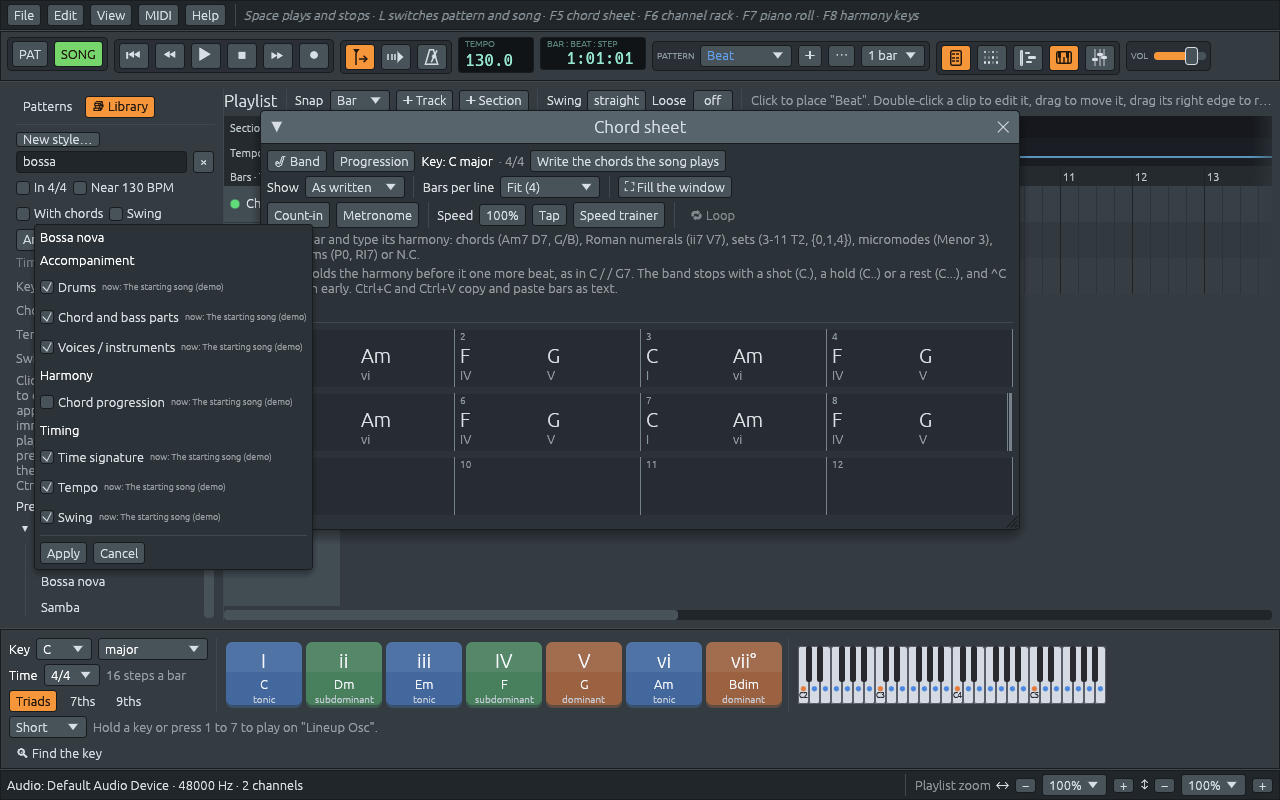Open the MIDI menu

click(158, 15)
